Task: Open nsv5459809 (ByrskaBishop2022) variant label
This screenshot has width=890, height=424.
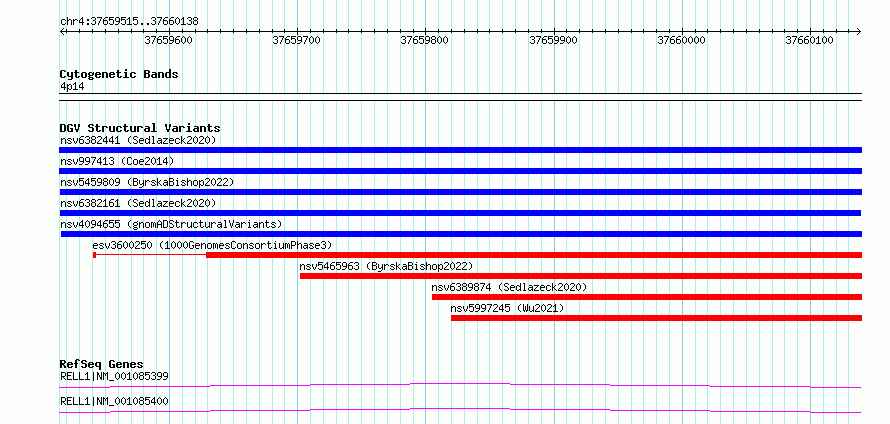Action: [x=147, y=182]
